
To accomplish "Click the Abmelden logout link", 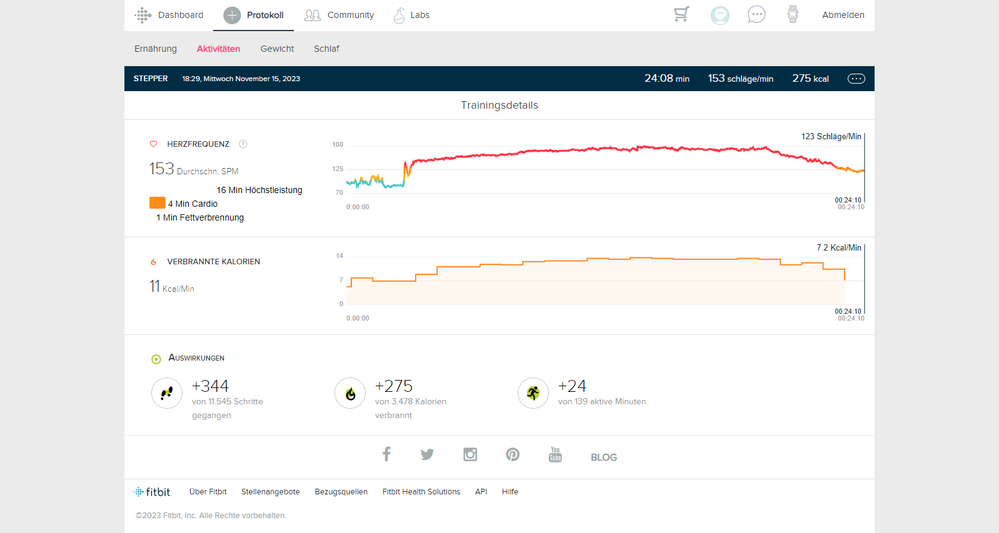I will pyautogui.click(x=843, y=15).
